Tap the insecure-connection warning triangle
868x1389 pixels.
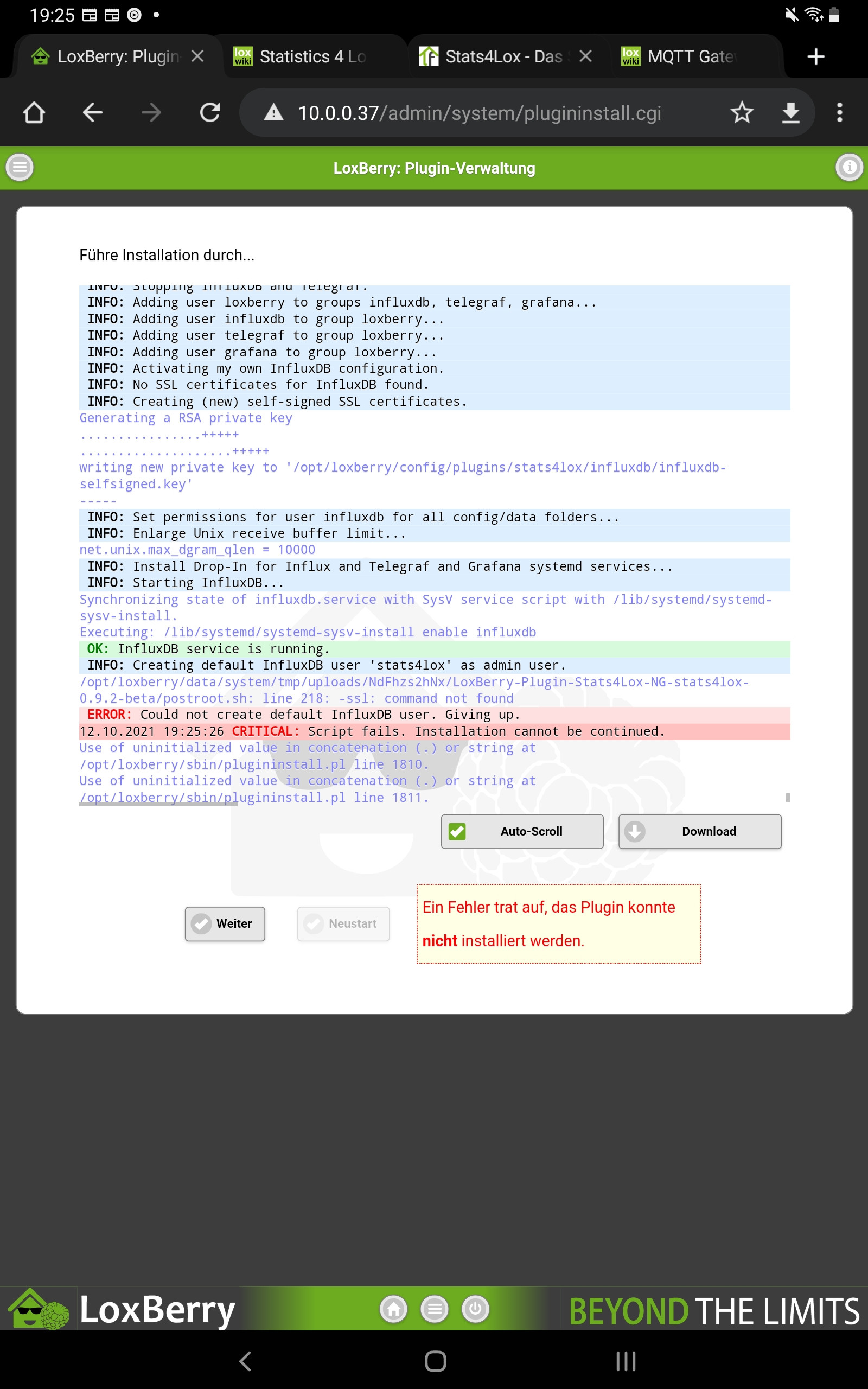point(273,112)
